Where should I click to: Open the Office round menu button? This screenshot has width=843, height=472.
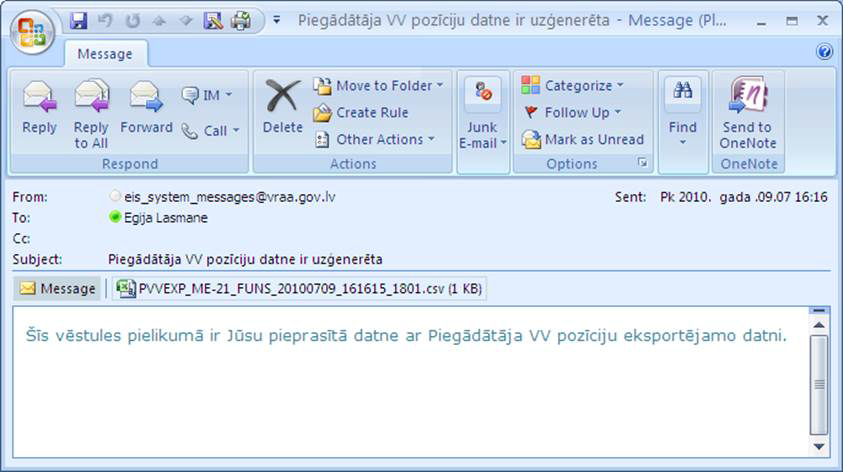(x=34, y=29)
